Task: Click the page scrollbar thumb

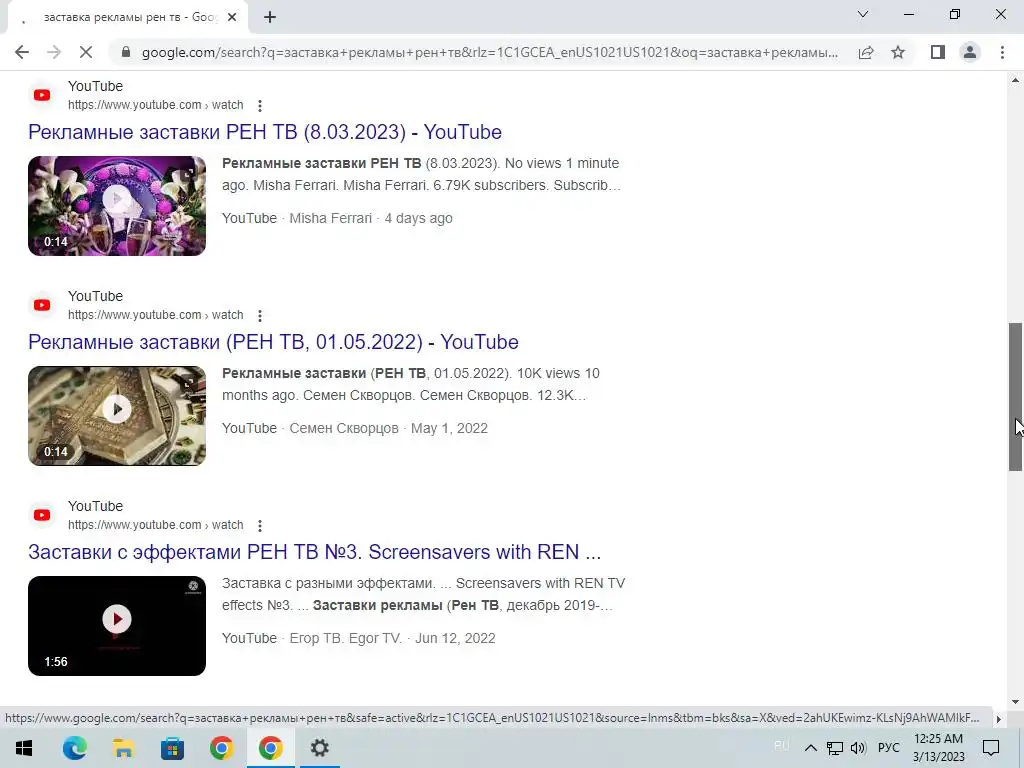Action: (1015, 396)
